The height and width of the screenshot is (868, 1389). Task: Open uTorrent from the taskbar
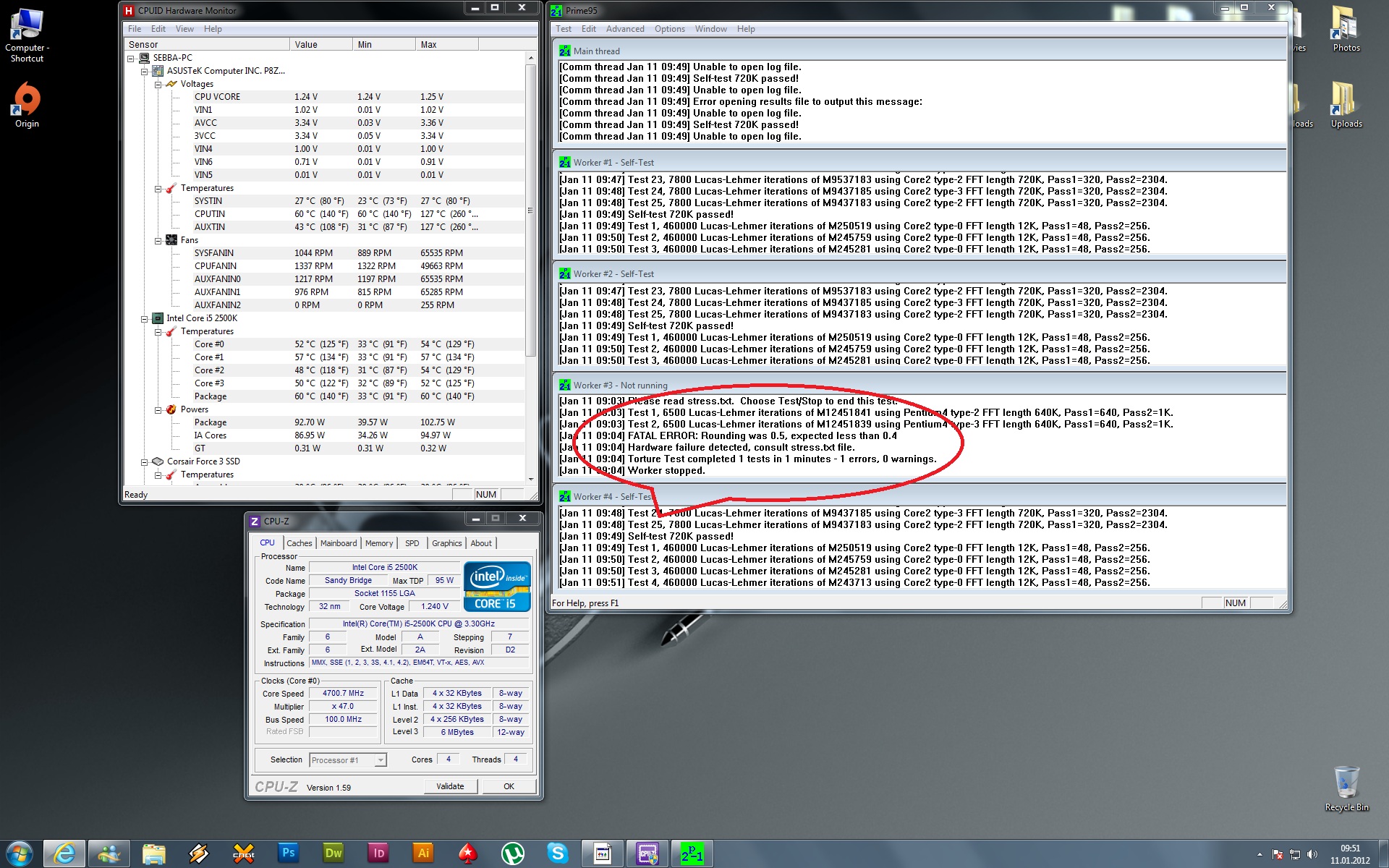(513, 854)
